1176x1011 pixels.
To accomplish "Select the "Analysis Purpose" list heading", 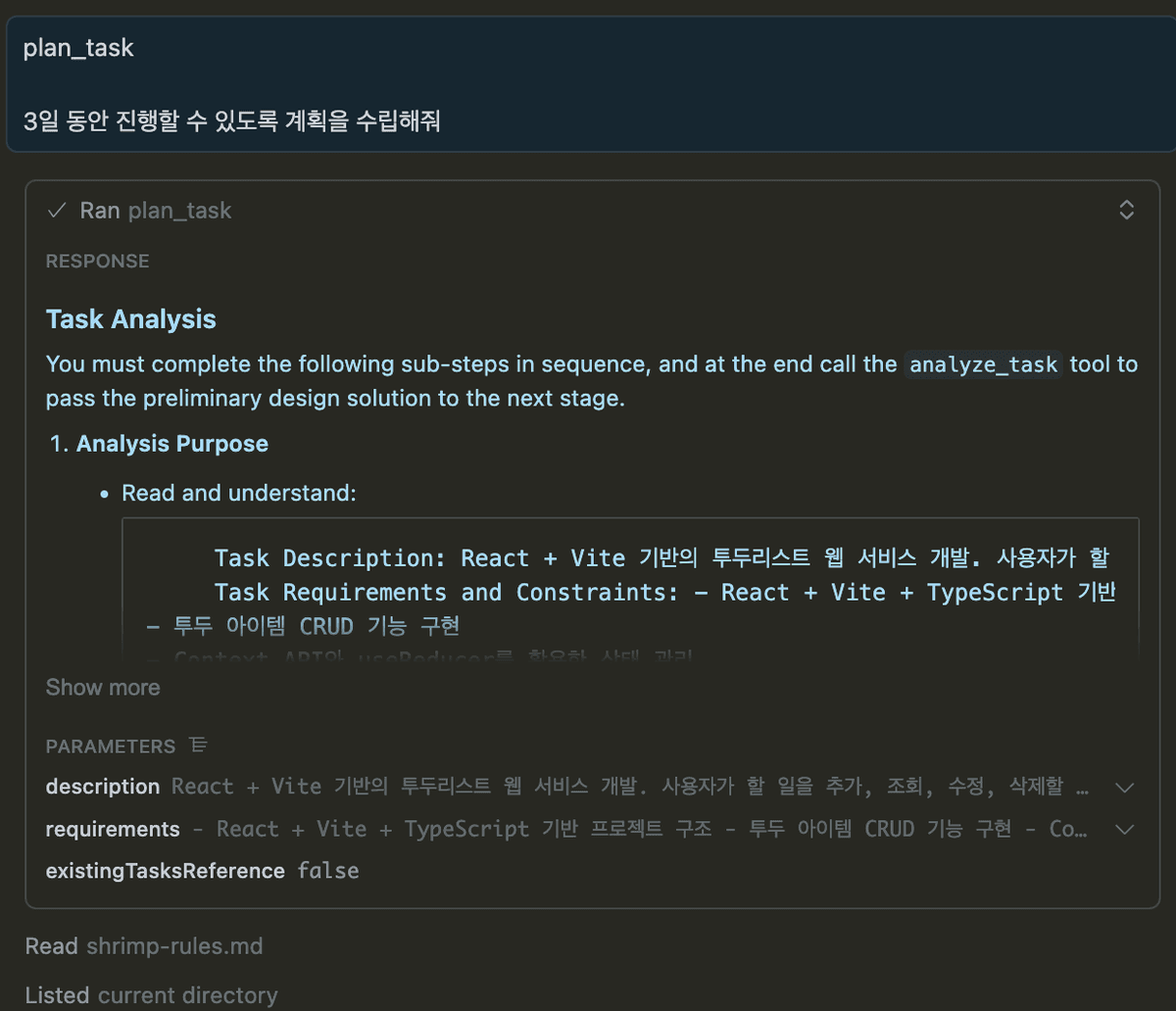I will (x=171, y=443).
